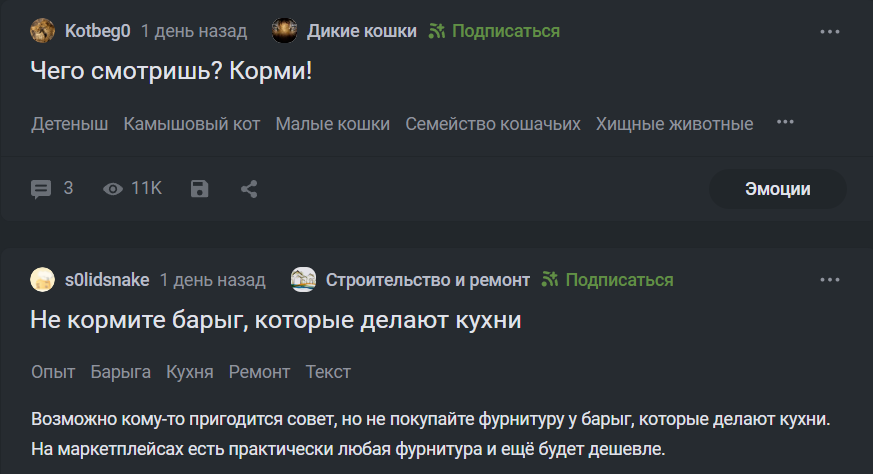
Task: Click s0lidsnake user avatar
Action: 43,280
